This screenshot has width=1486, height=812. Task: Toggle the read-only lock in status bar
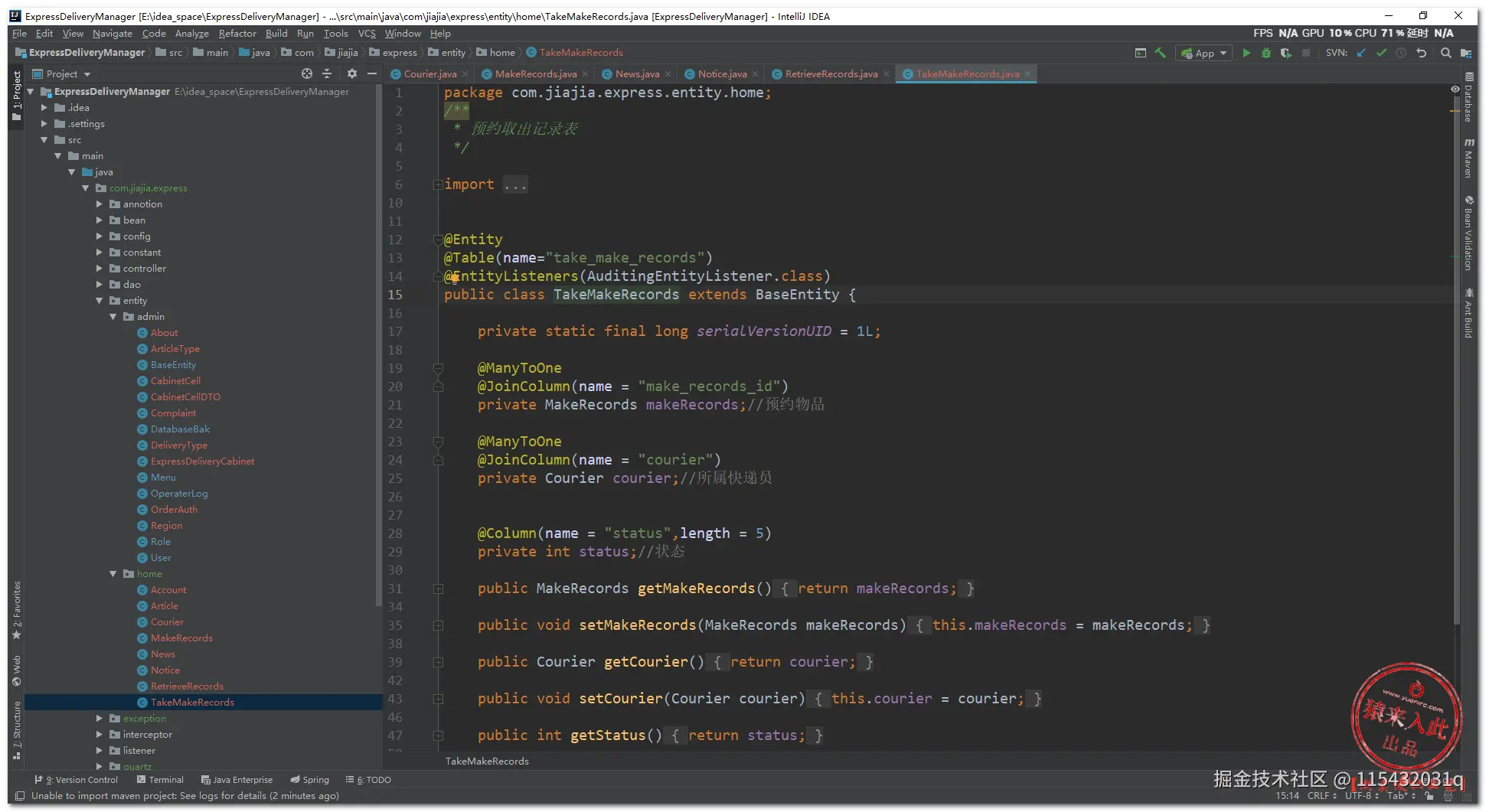pos(1429,796)
